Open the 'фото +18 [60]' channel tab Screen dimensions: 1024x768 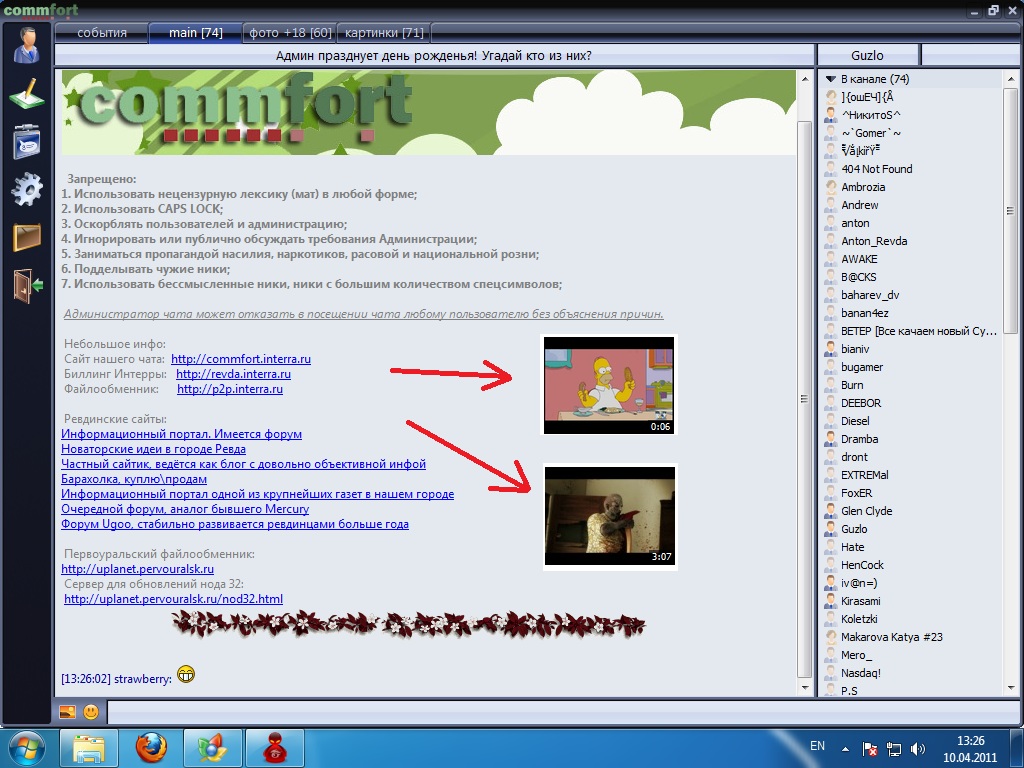(288, 33)
